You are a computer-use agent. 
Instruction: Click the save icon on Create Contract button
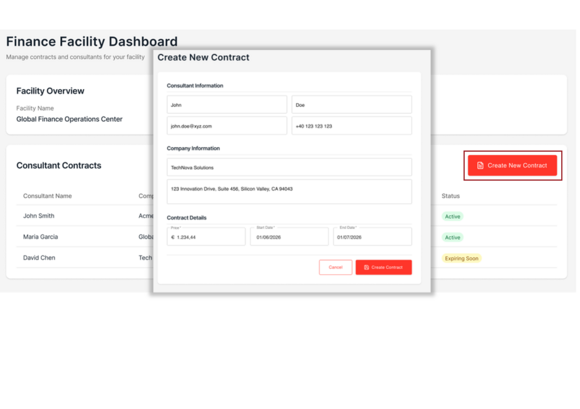point(366,267)
